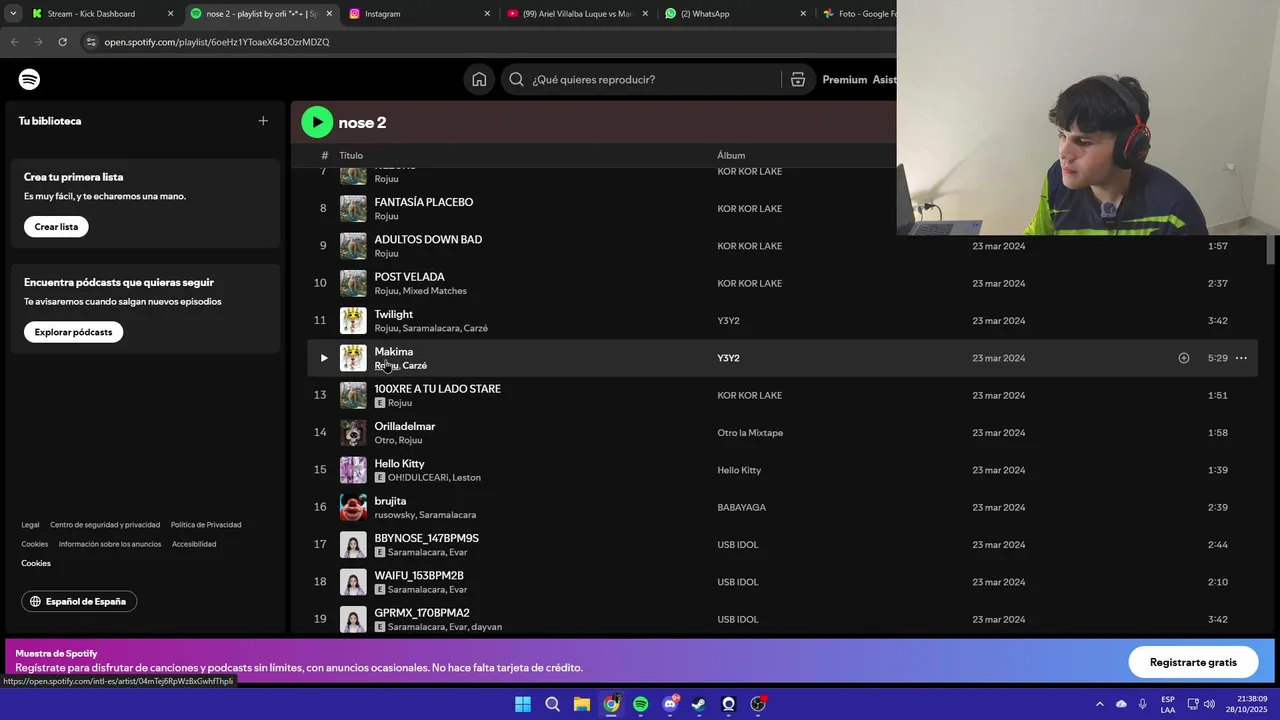Click the Premium link
This screenshot has width=1280, height=720.
coord(844,80)
